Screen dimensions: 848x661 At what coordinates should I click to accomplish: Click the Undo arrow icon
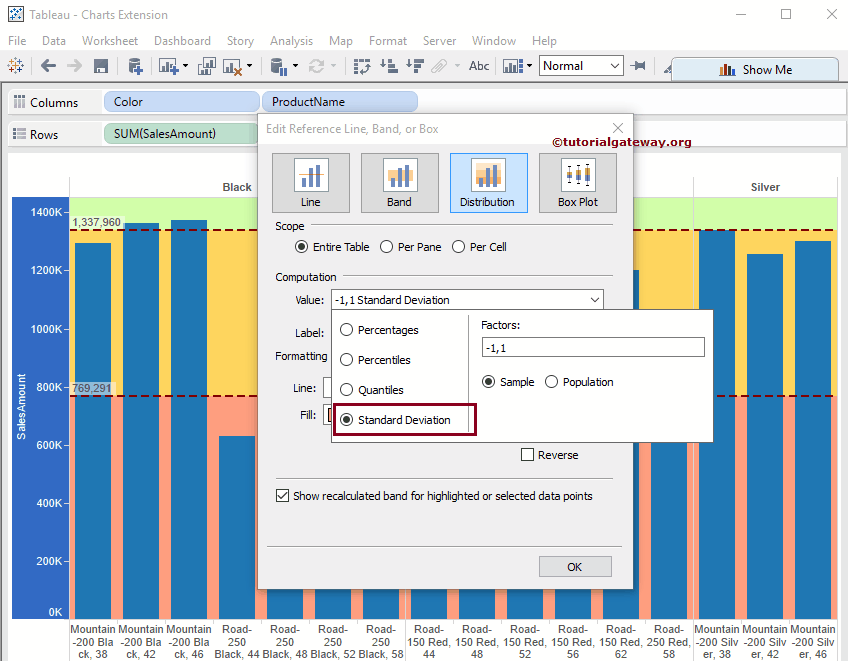(x=48, y=66)
